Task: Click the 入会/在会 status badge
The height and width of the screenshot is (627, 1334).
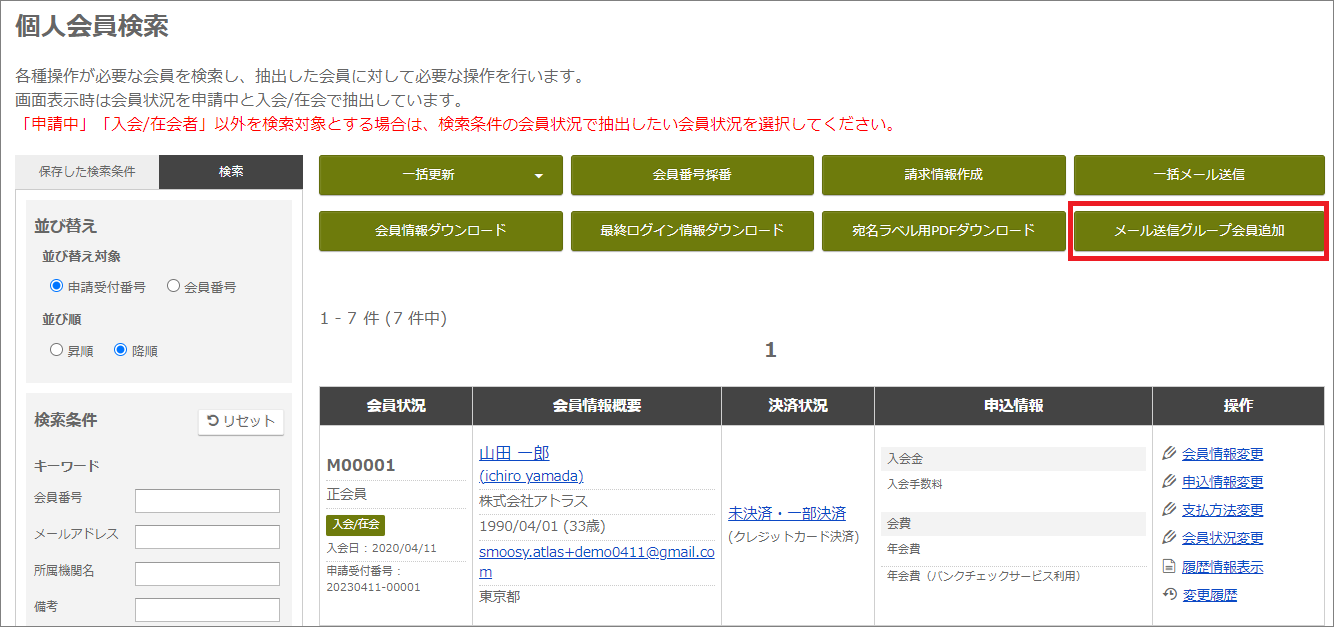Action: (356, 525)
